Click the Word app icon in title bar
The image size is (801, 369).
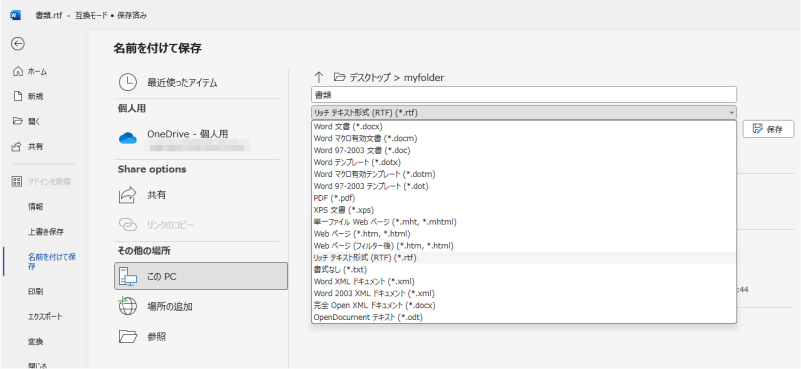click(x=15, y=15)
